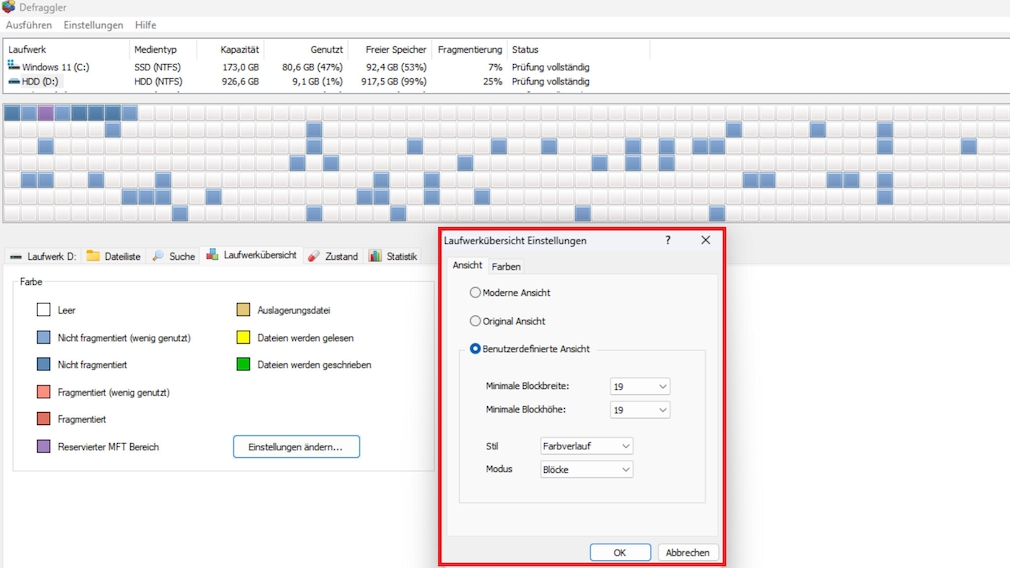Open the Stil Farbverlauf dropdown
1010x568 pixels.
click(586, 446)
